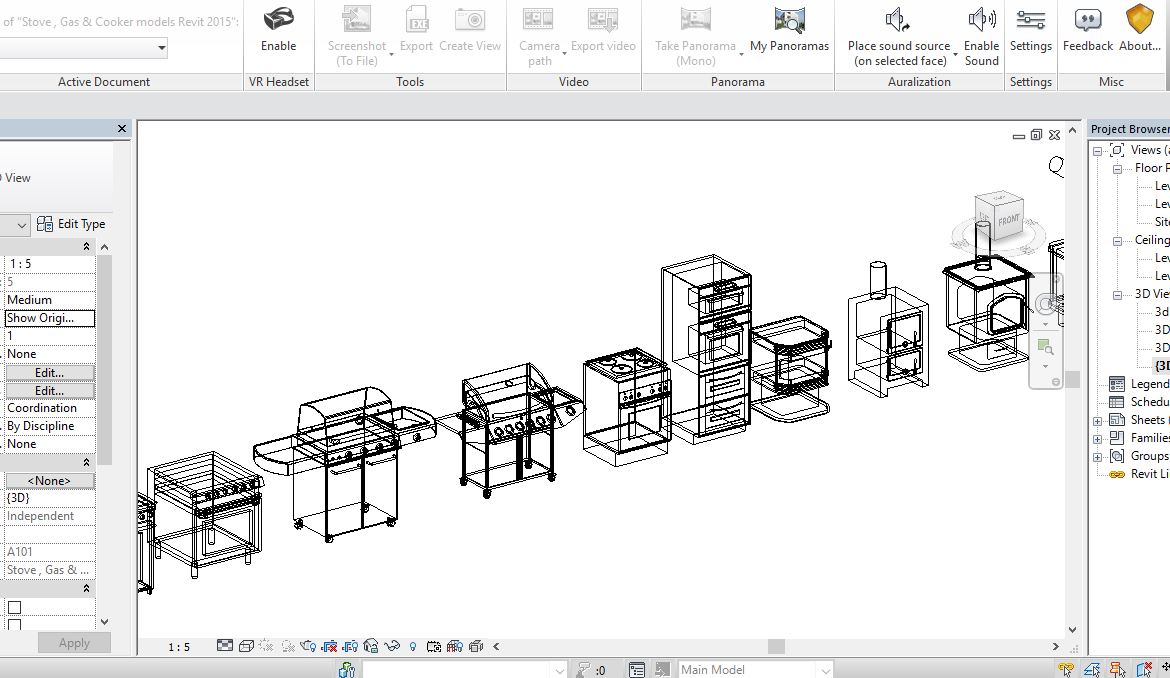Toggle temporary hide/isolate sunglasses icon

[x=392, y=647]
